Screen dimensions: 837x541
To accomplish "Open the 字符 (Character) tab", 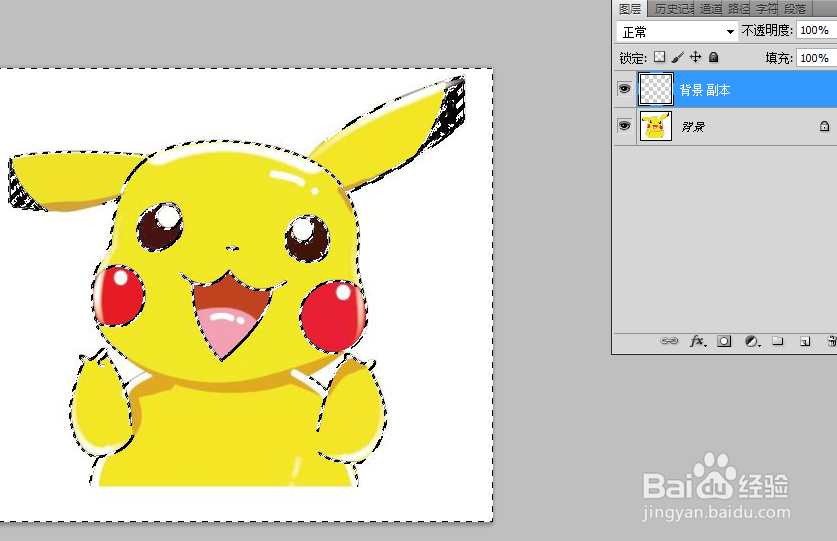I will [767, 9].
